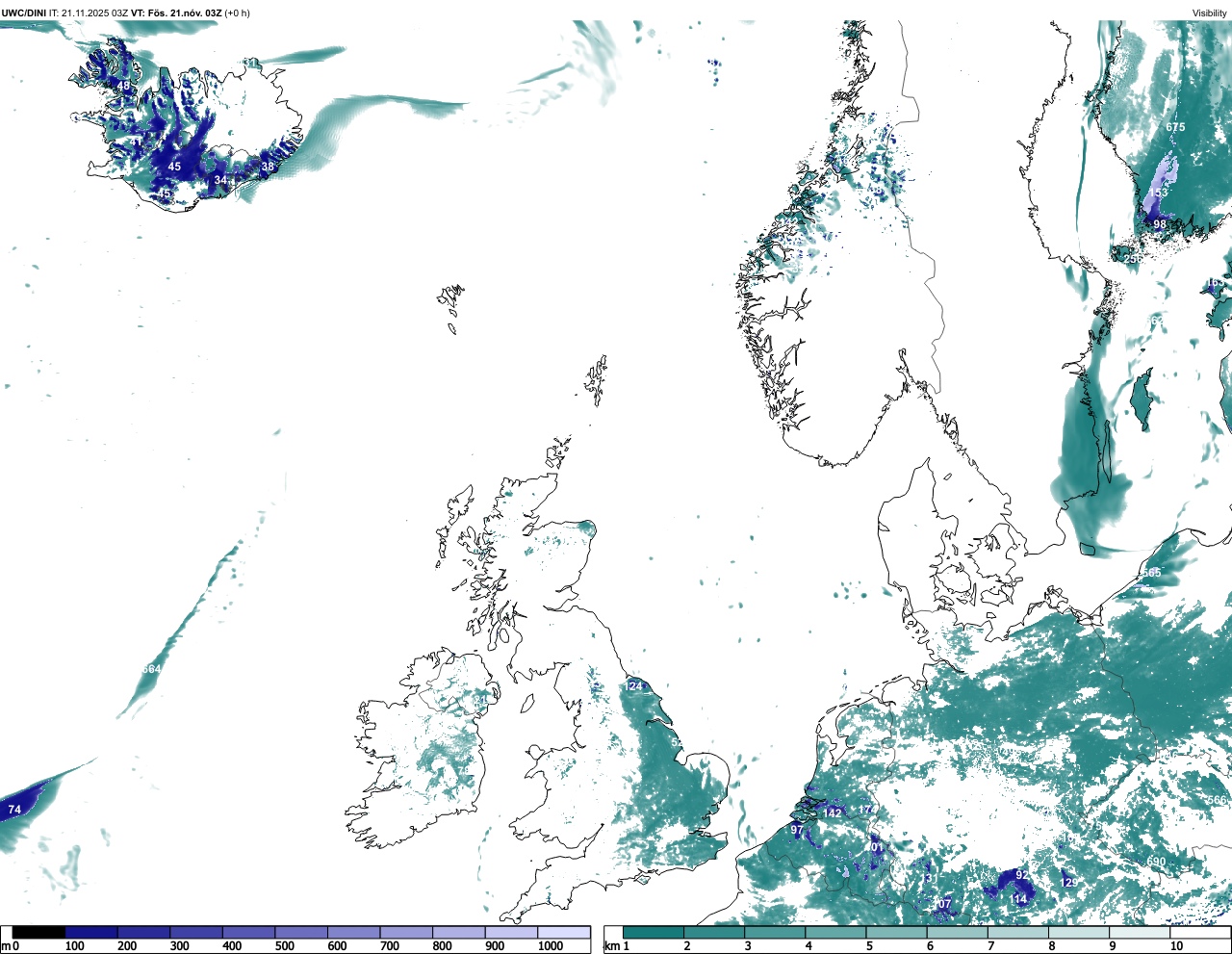Click the '124' visibility value on England's east coast
The height and width of the screenshot is (954, 1232).
click(633, 685)
